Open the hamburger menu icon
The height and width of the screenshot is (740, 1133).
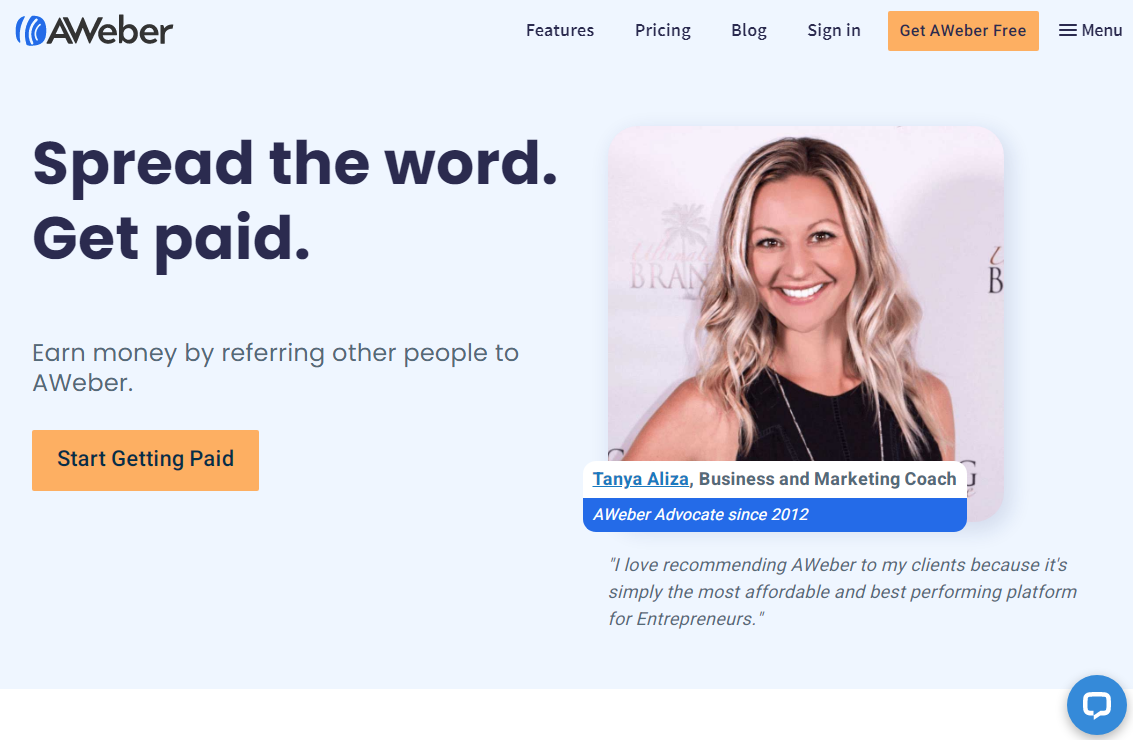pos(1067,30)
